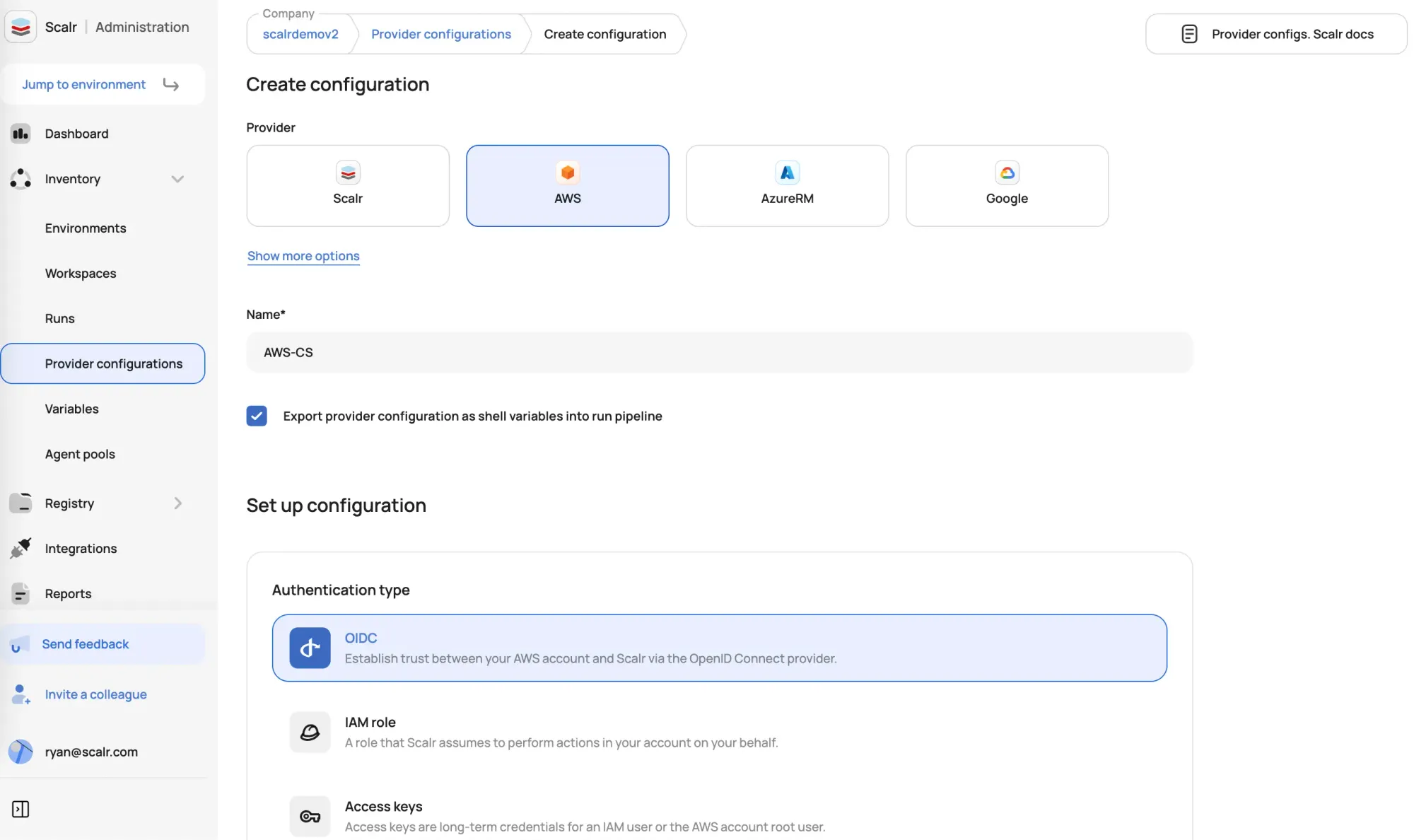Collapse the Inventory section chevron
The height and width of the screenshot is (840, 1414).
(177, 179)
